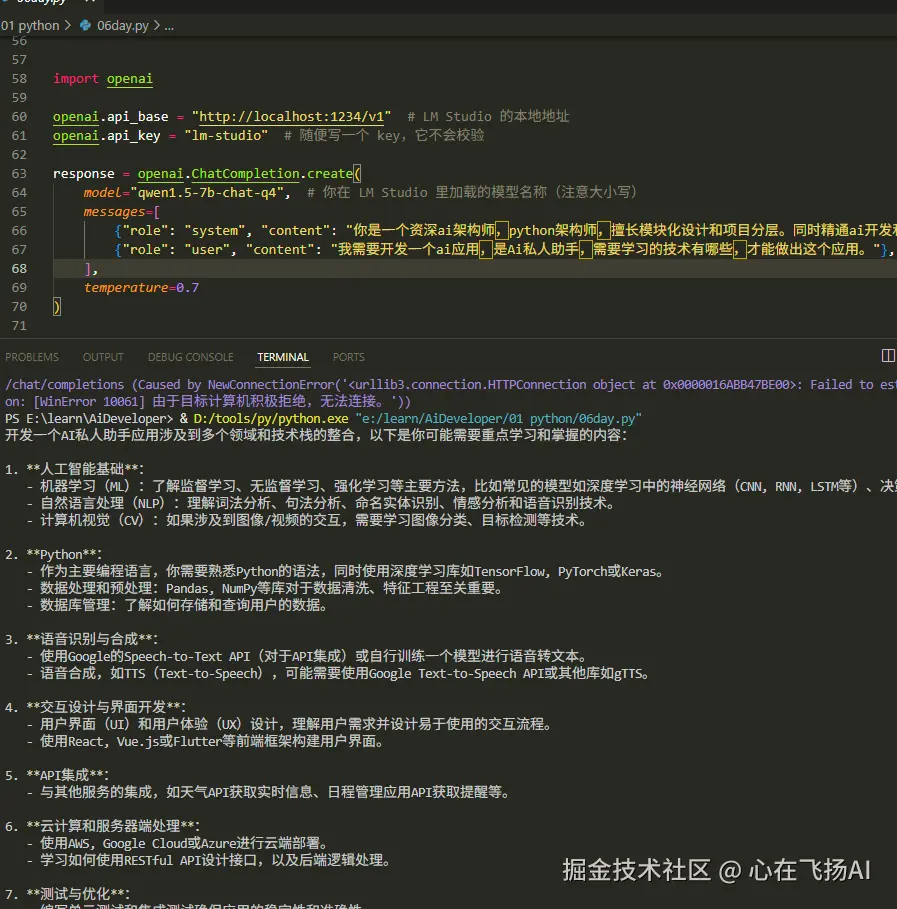Screen dimensions: 897x909
Task: Click 'api_base' on line 60
Action: tap(137, 117)
